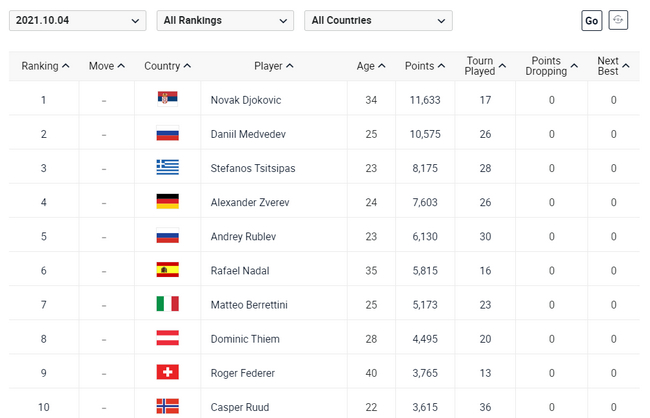Click the Greek flag icon for Tsitsipas
650x418 pixels.
click(x=167, y=167)
